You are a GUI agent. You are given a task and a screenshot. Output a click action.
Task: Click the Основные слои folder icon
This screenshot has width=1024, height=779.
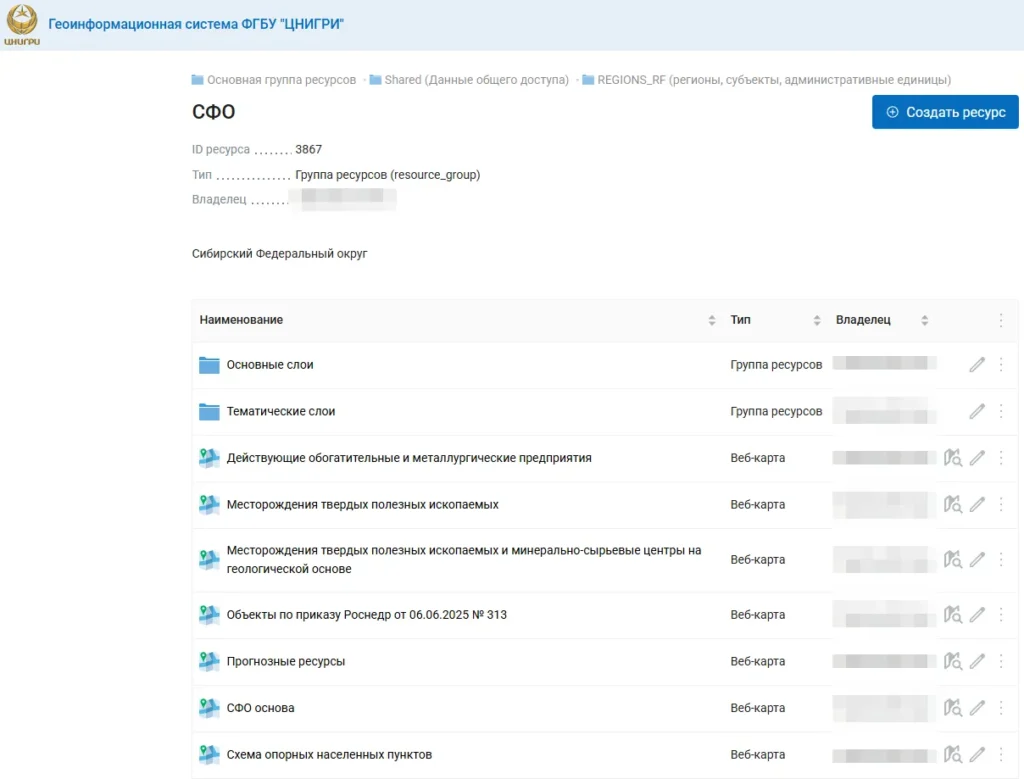[x=209, y=365]
